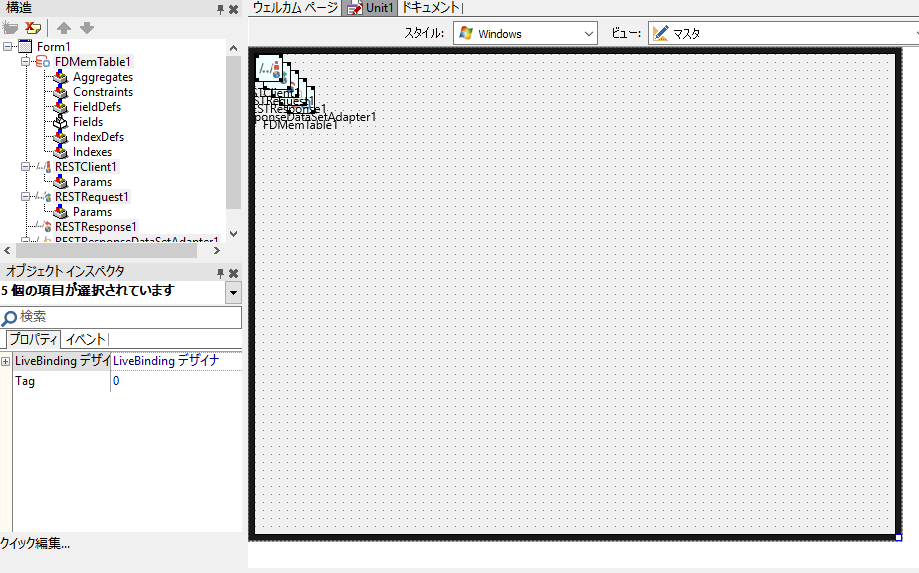Open the selected items dropdown in Object Inspector
919x573 pixels.
click(233, 292)
